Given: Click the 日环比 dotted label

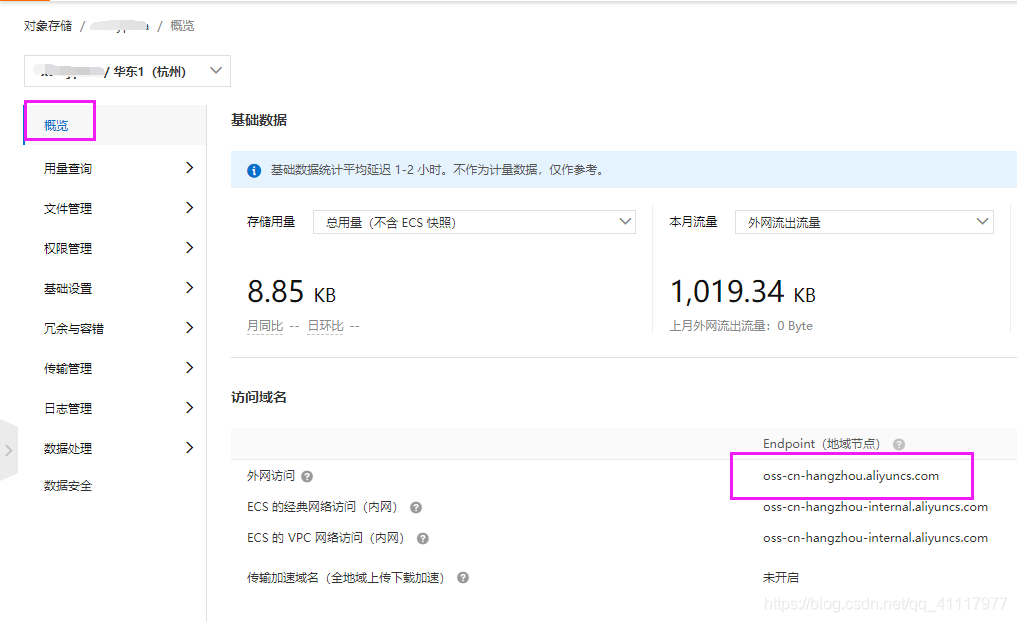Looking at the screenshot, I should pos(326,326).
